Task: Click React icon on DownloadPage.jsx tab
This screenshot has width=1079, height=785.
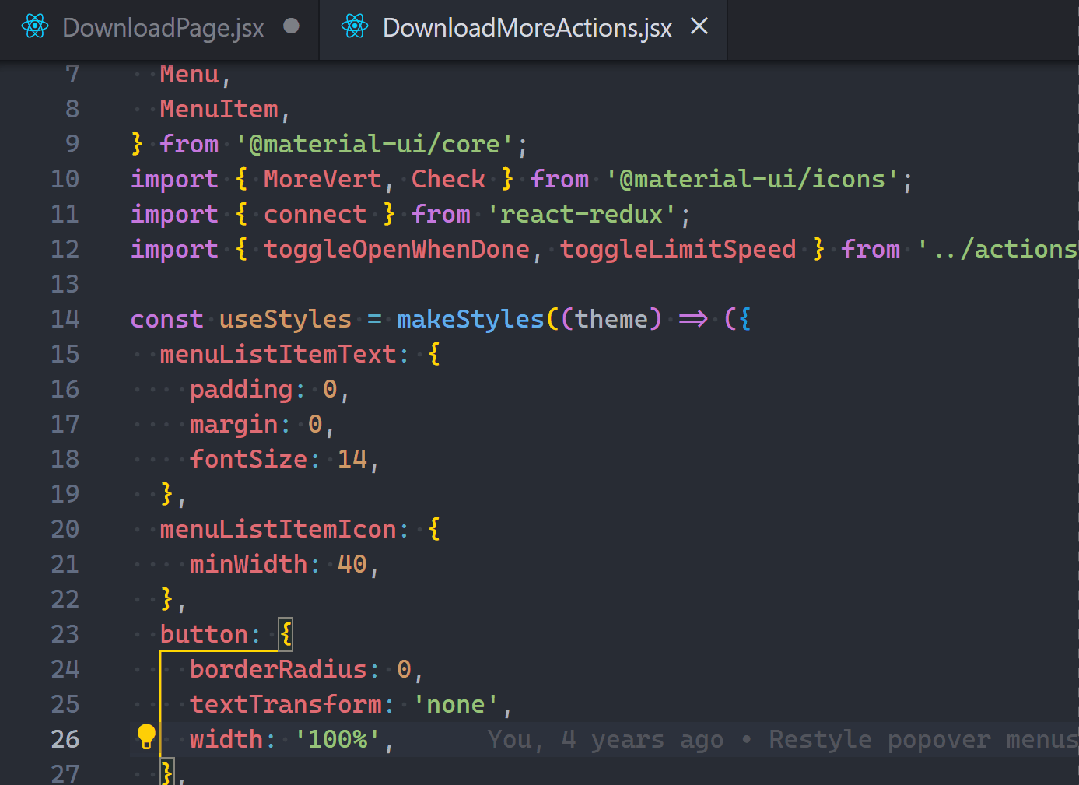Action: click(x=35, y=27)
